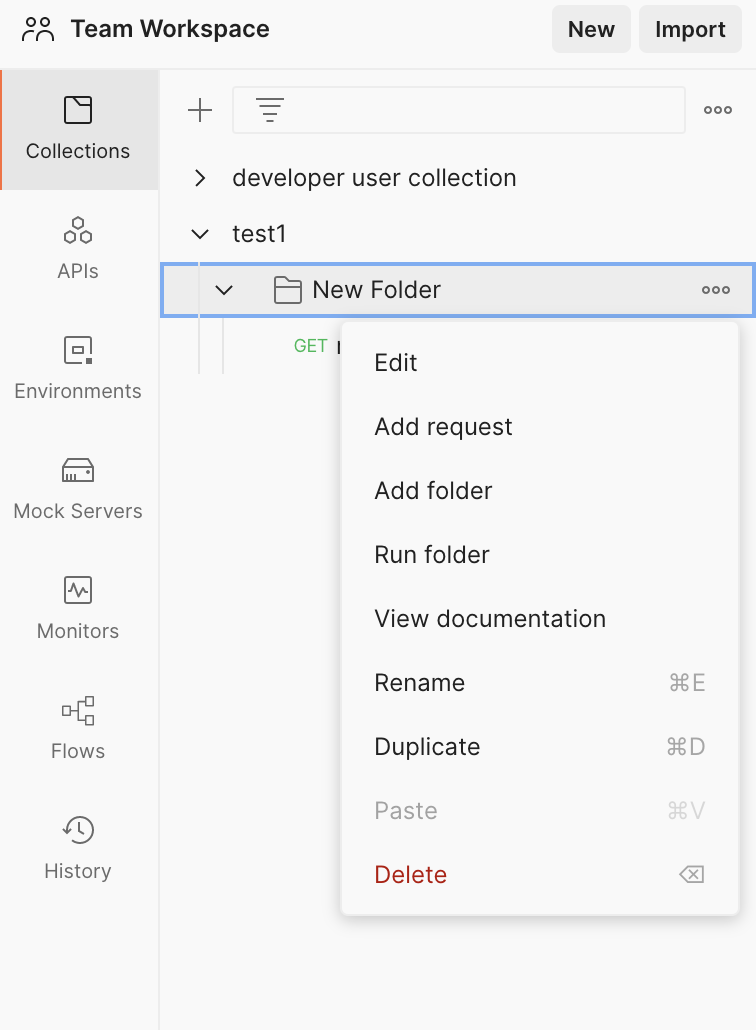Click the plus icon to create a collection

click(x=199, y=110)
